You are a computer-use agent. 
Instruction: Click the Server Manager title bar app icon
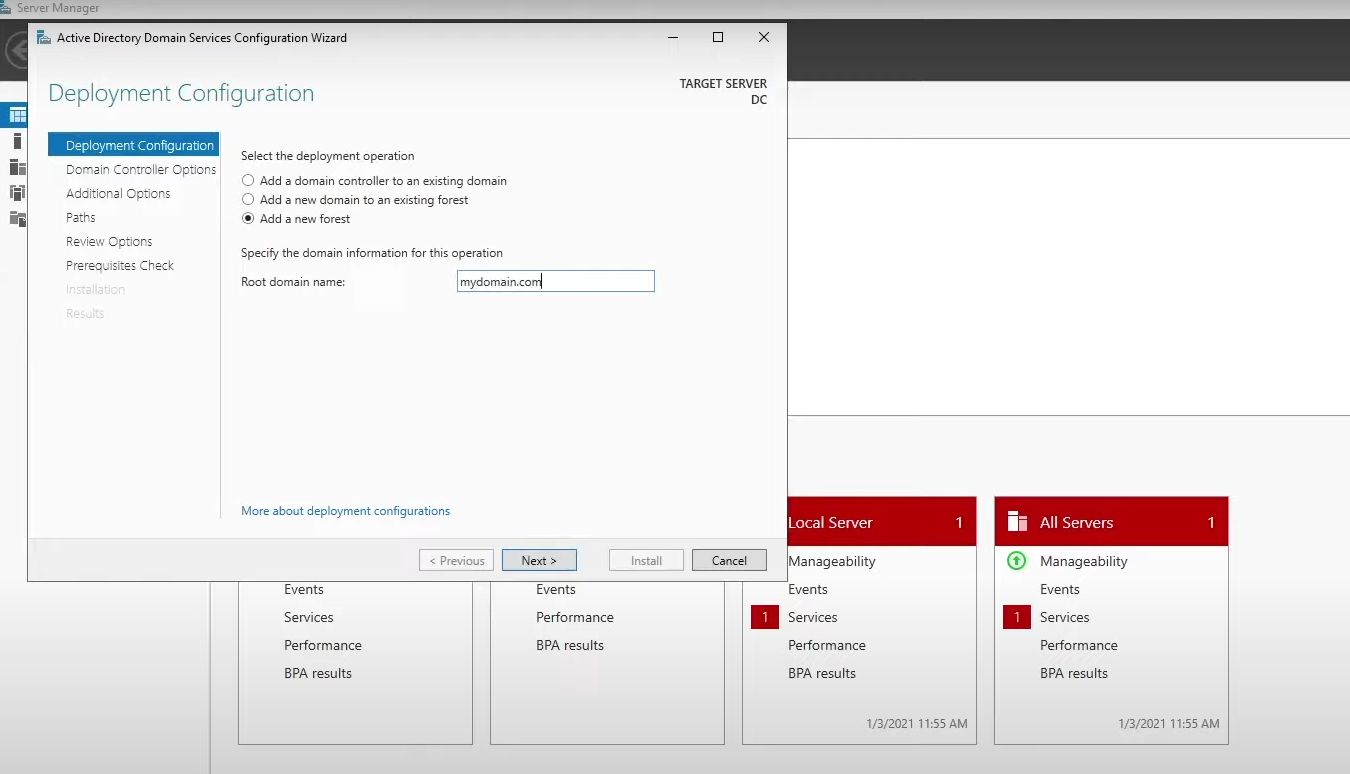[7, 8]
